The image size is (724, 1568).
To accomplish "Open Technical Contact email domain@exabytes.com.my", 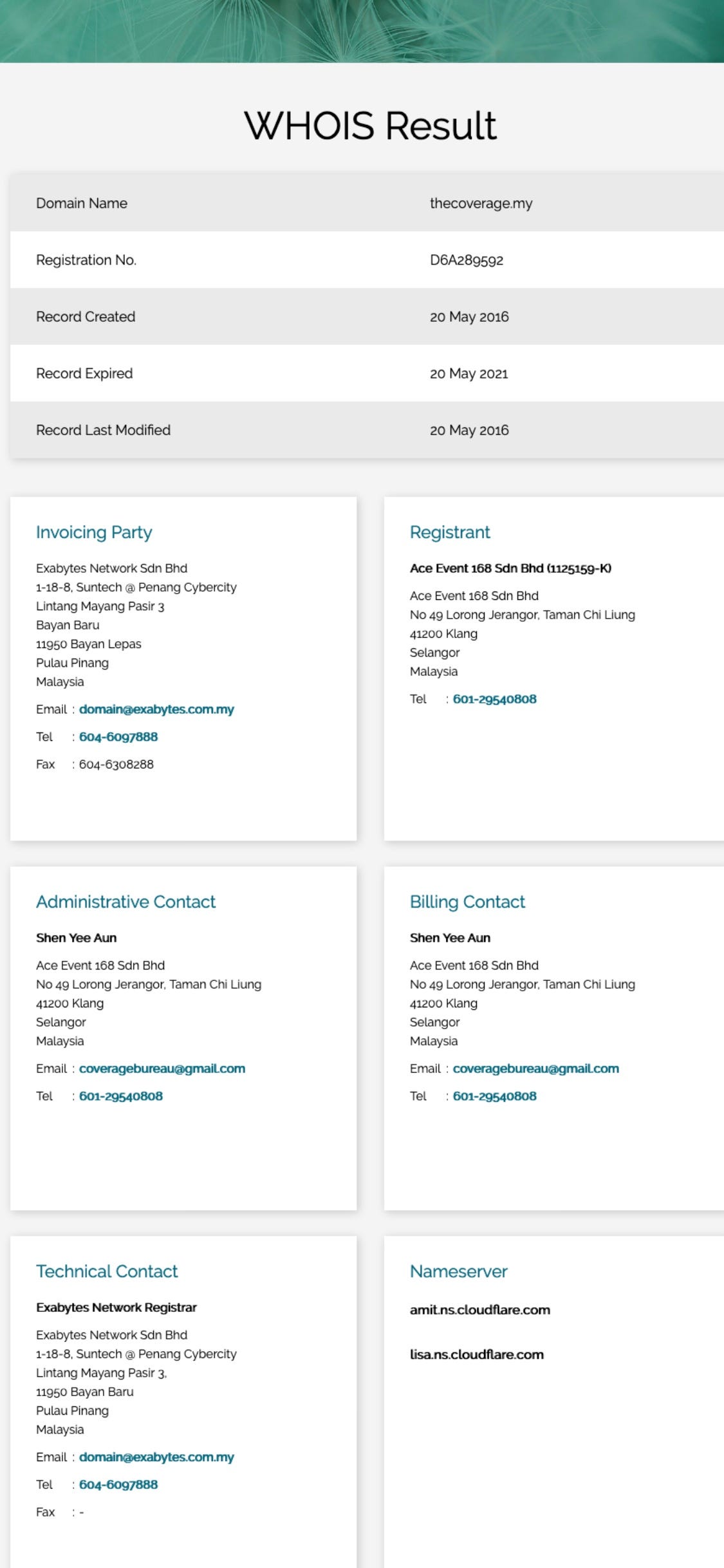I will point(156,1457).
